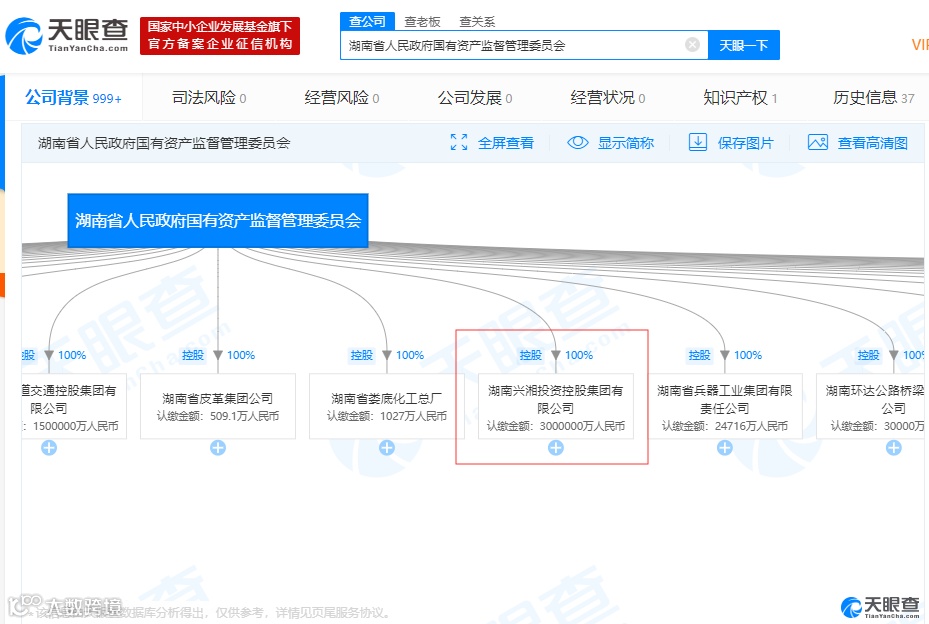The height and width of the screenshot is (624, 929).
Task: Click the 查看高清图 text link
Action: [872, 143]
